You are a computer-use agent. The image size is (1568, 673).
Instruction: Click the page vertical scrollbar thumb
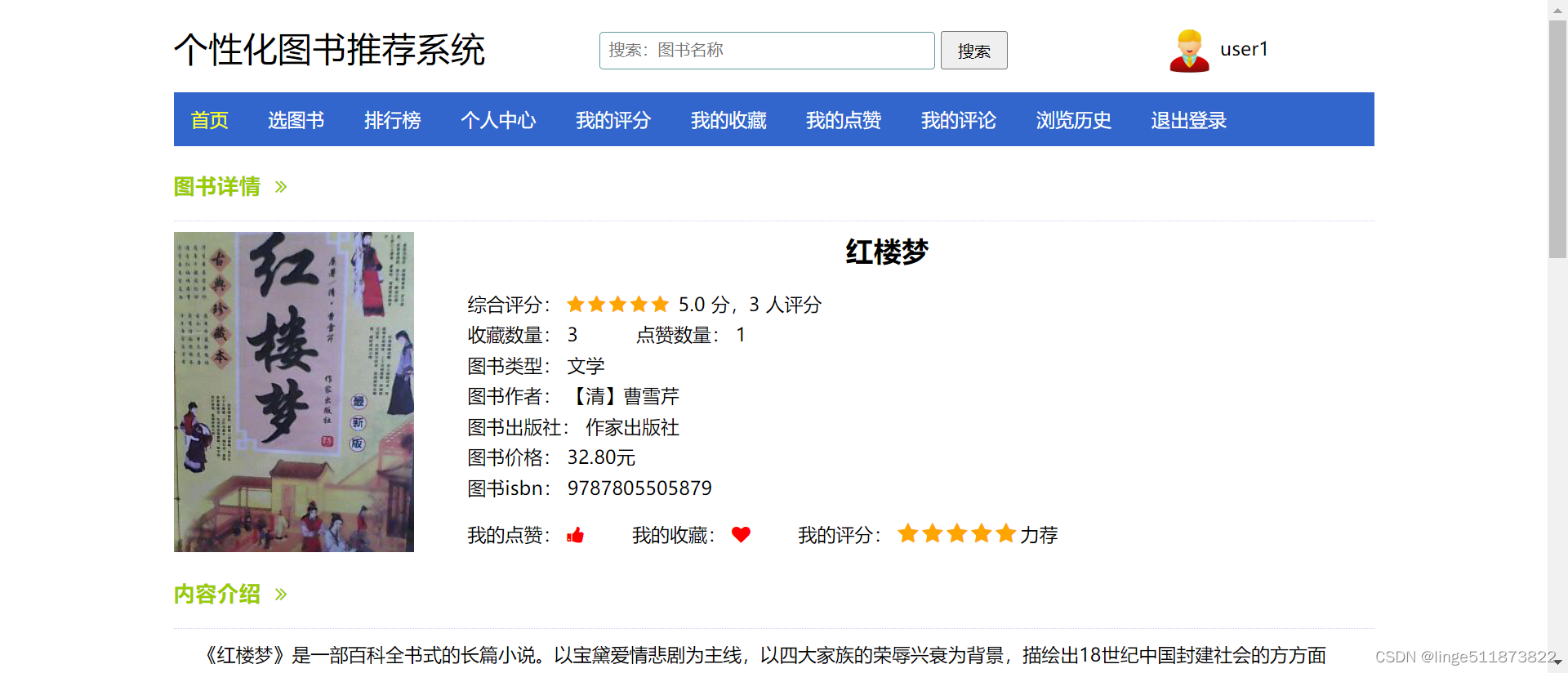(x=1557, y=139)
